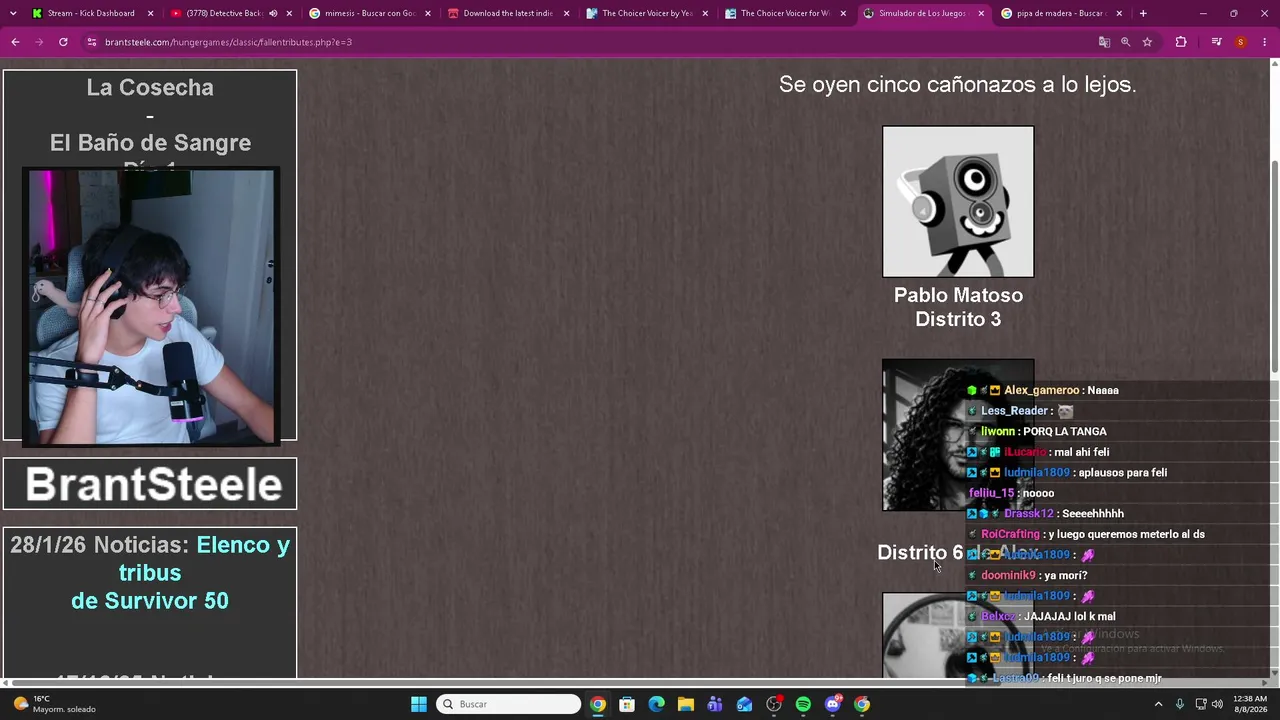The height and width of the screenshot is (720, 1280).
Task: Select the Pablo Matoso name text
Action: tap(958, 295)
